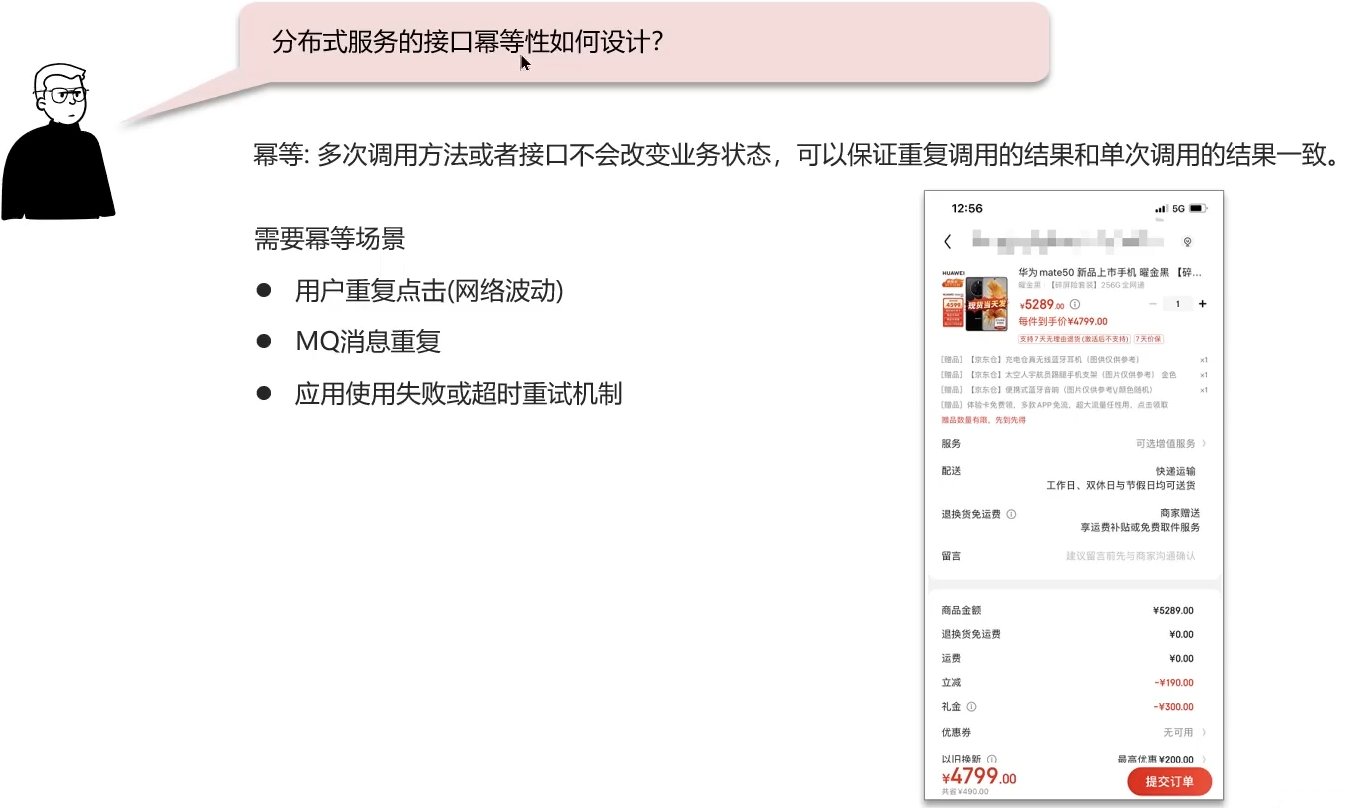
Task: Decrease quantity with the minus button
Action: 1153,304
